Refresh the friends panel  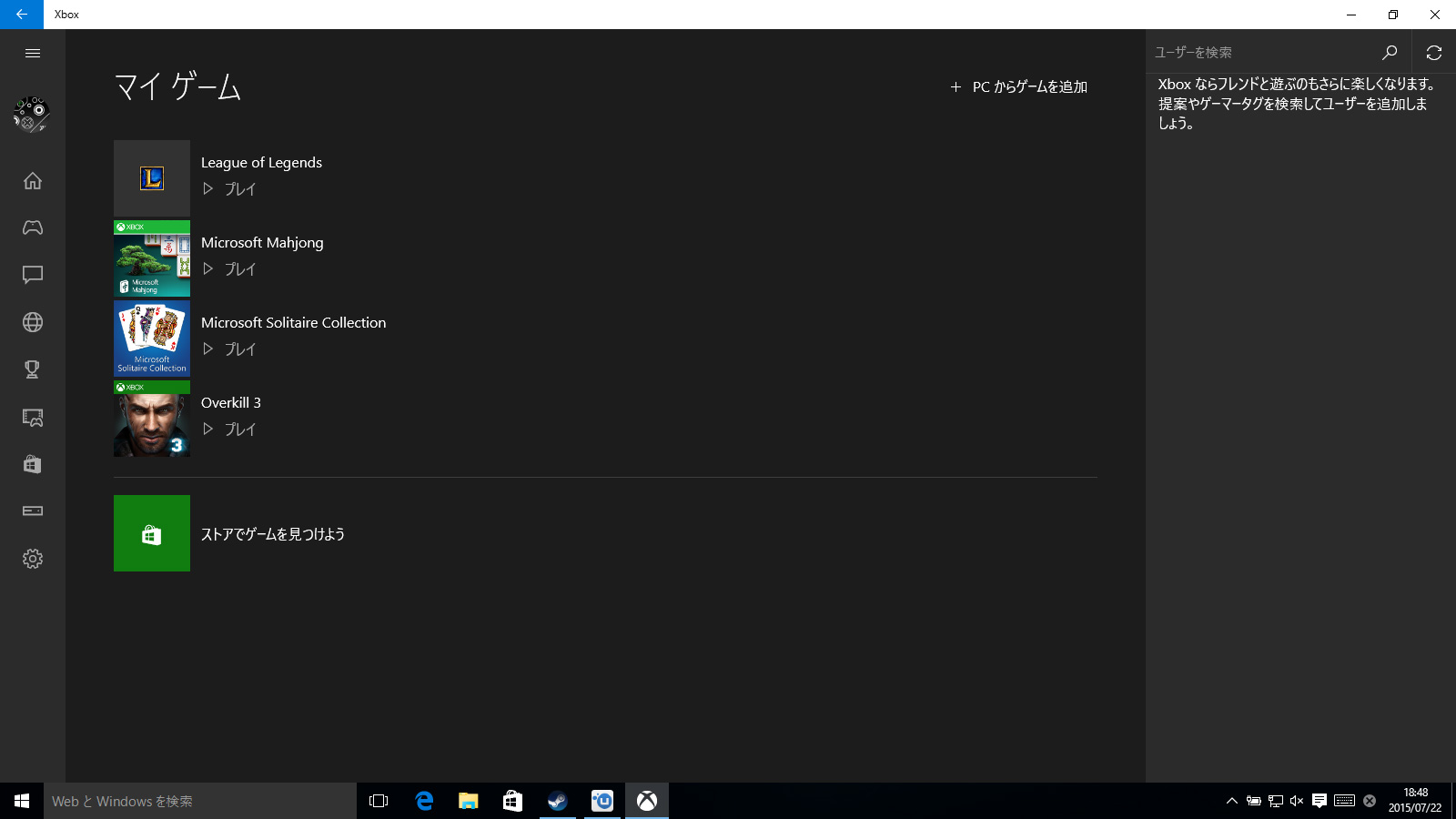tap(1434, 53)
